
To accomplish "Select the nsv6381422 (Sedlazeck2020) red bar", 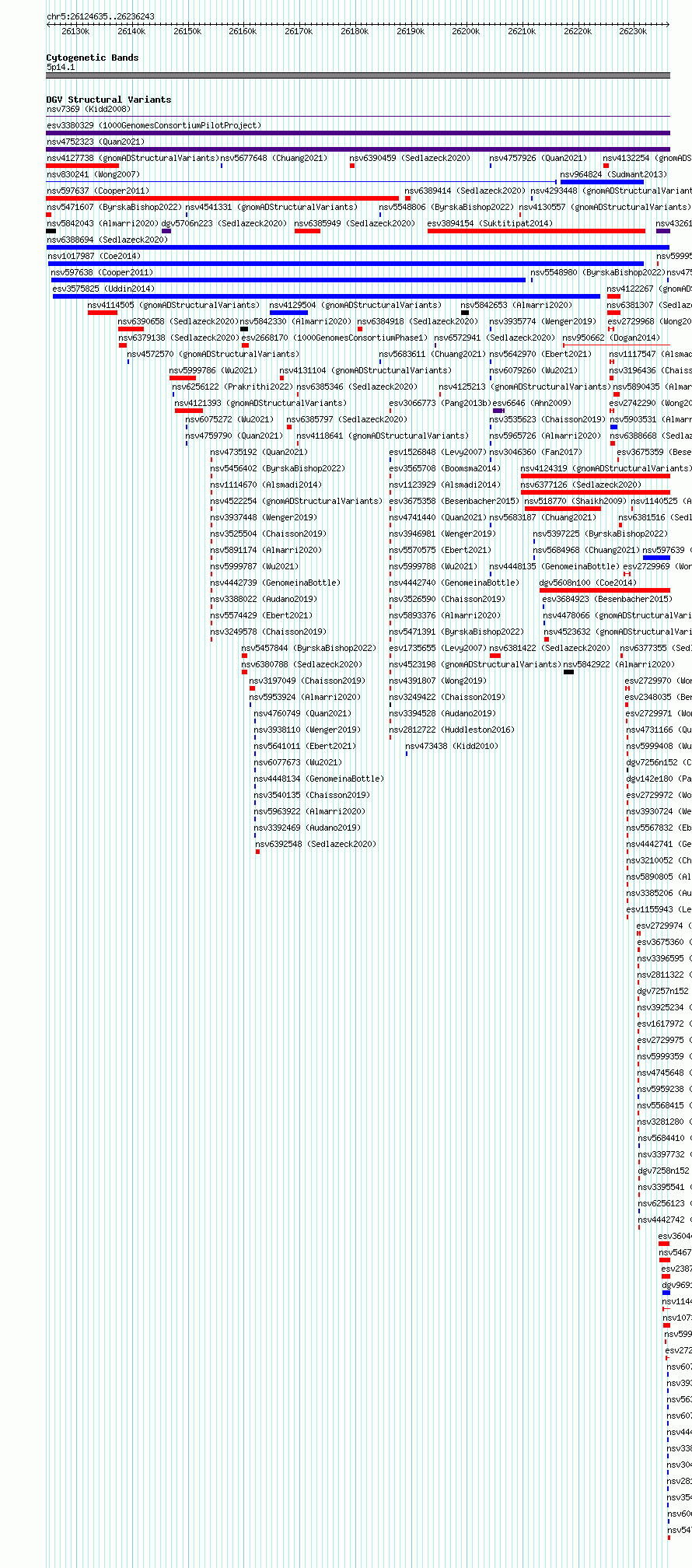I will 495,656.
